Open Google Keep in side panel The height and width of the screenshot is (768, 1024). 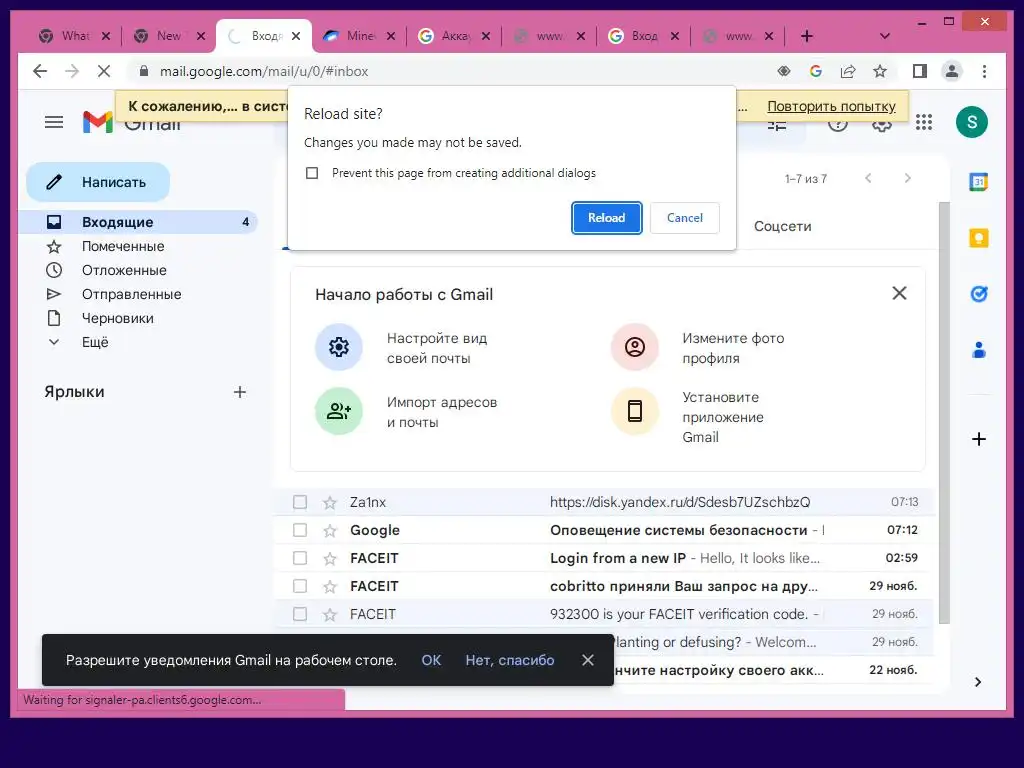click(978, 238)
